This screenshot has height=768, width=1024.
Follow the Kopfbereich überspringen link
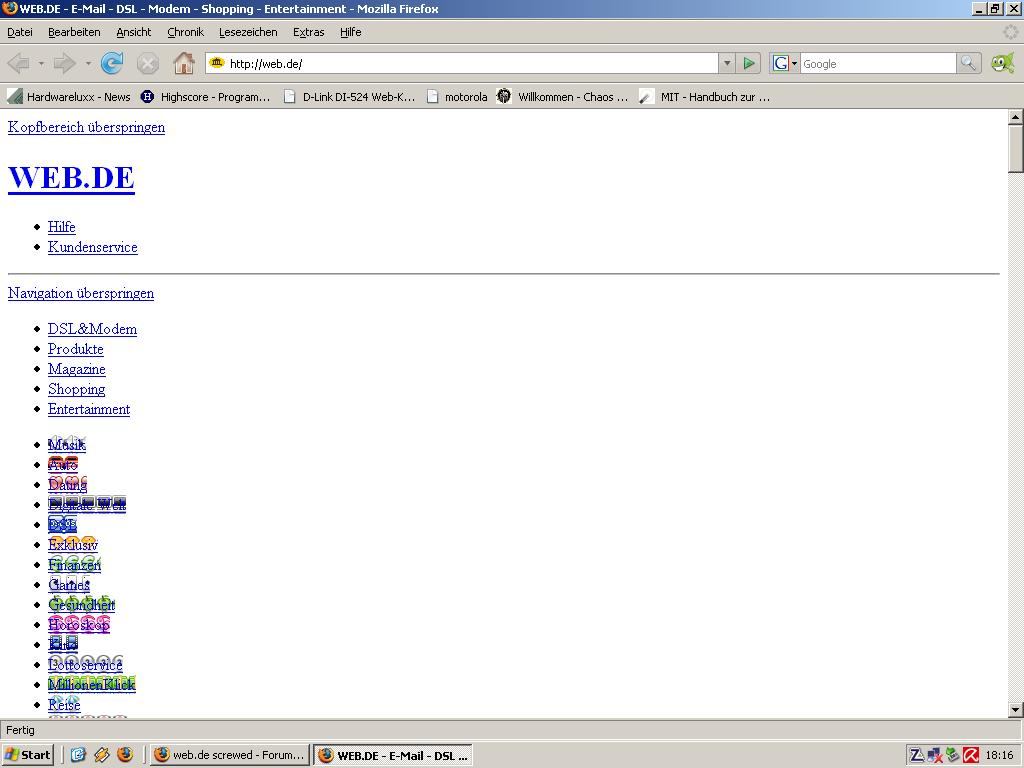(x=86, y=127)
